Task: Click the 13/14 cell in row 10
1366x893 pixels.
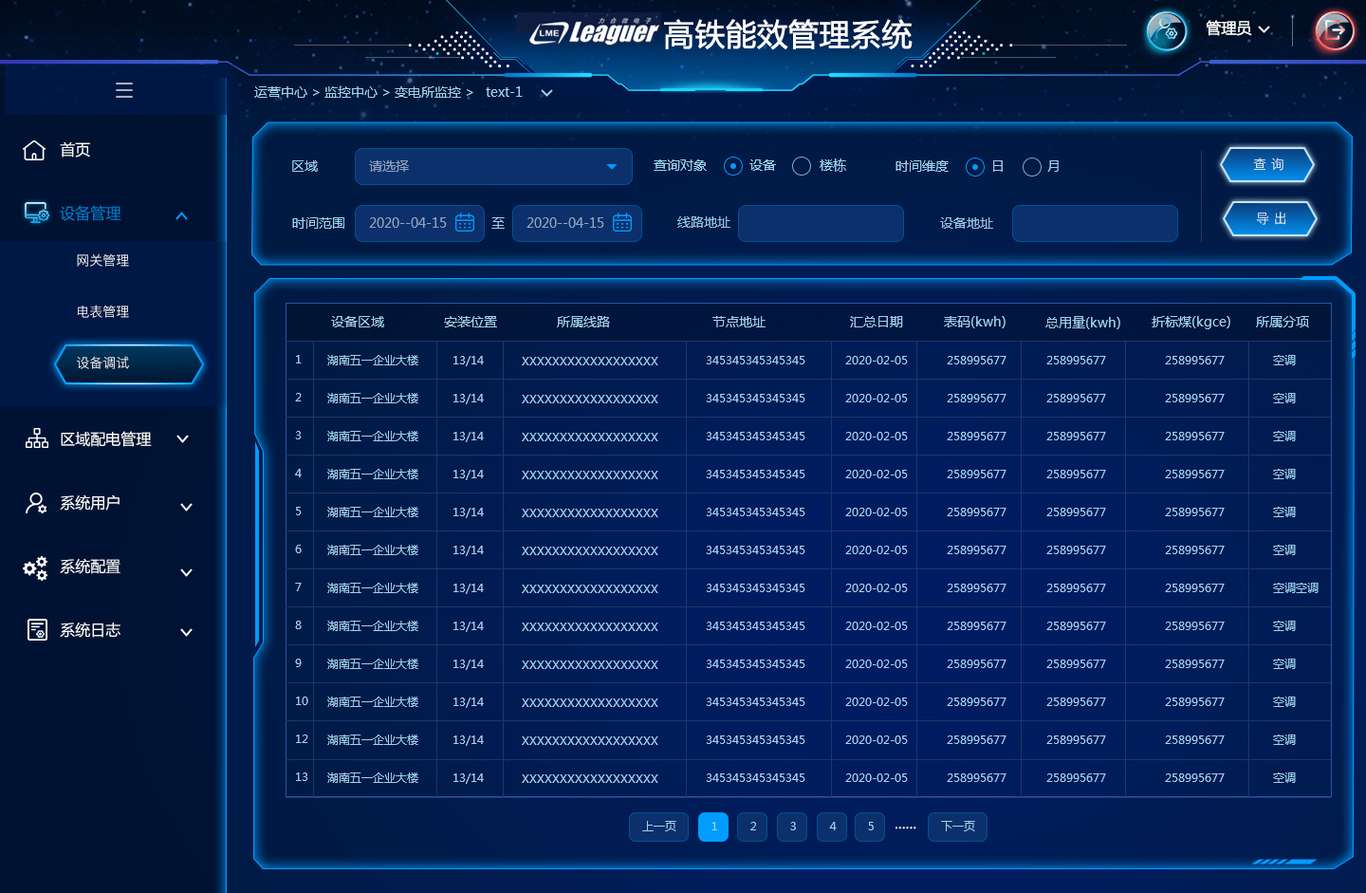Action: click(468, 702)
